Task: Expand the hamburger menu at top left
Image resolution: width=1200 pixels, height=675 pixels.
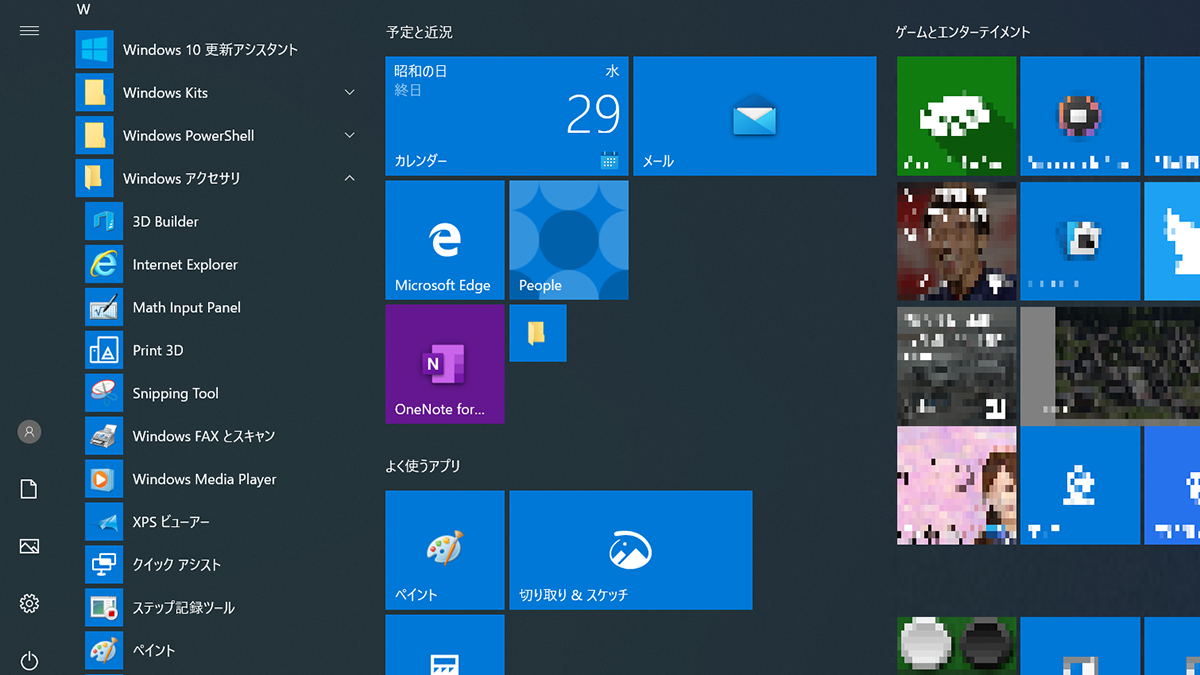Action: pos(29,31)
